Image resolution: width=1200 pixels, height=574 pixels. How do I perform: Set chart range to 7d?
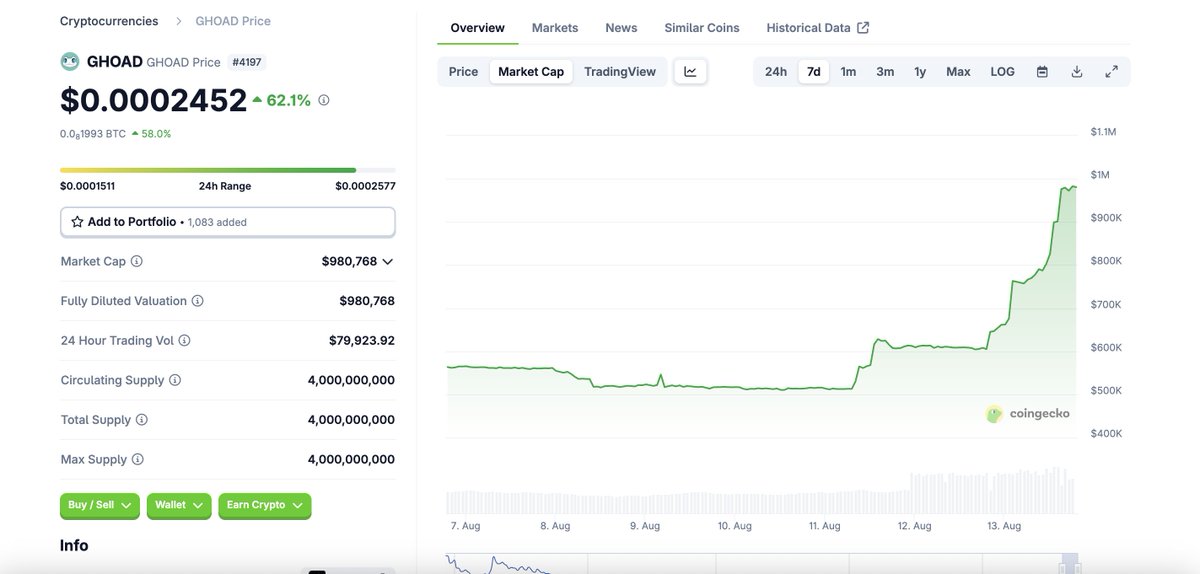(814, 72)
